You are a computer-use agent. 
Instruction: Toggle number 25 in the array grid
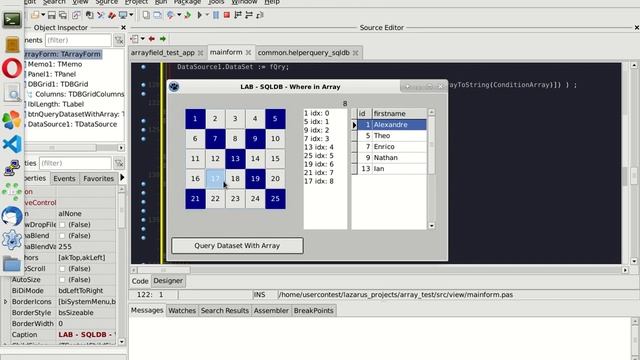click(x=276, y=199)
